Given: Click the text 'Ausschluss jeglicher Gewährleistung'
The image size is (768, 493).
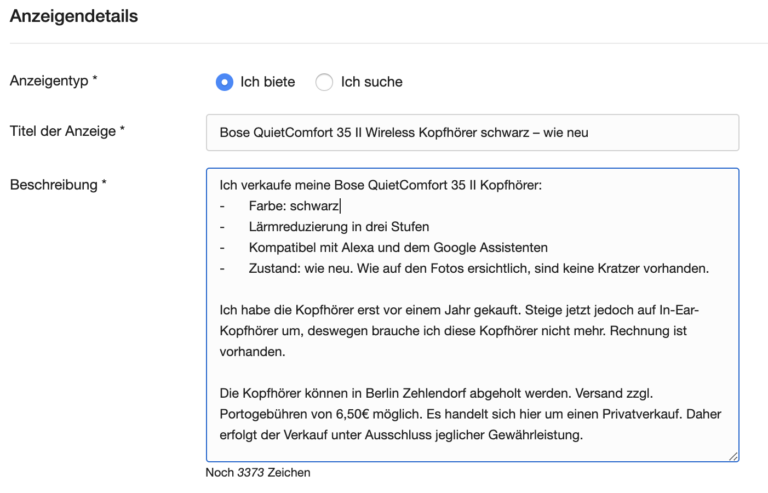Looking at the screenshot, I should click(x=474, y=435).
